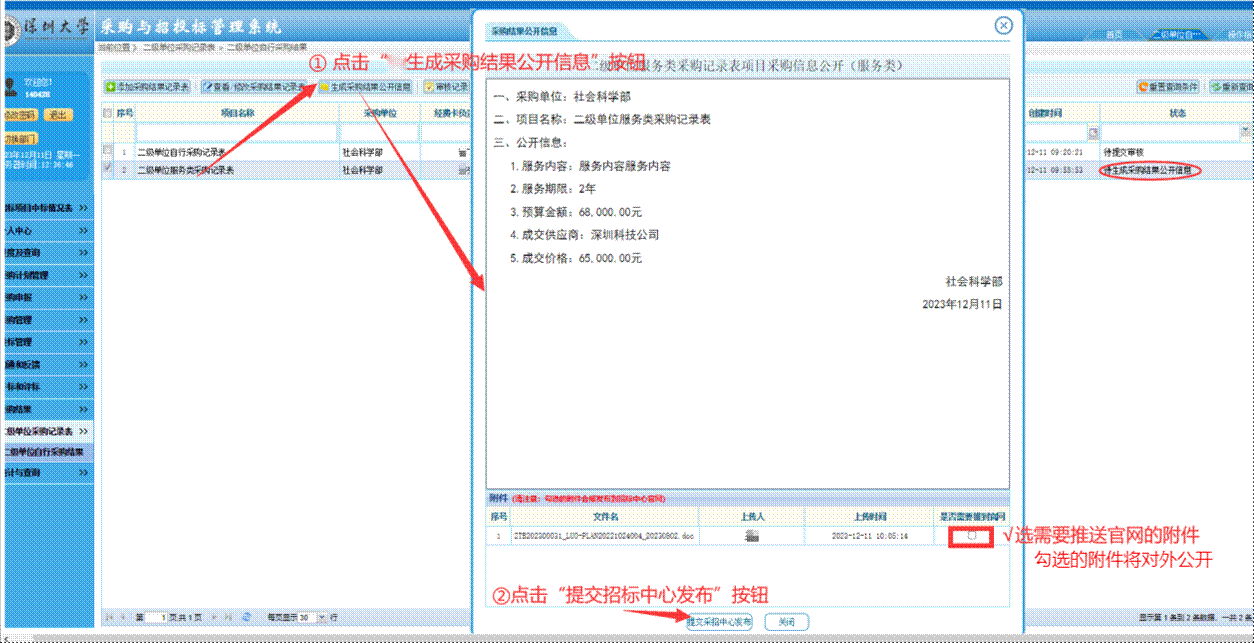The height and width of the screenshot is (643, 1254).
Task: Expand the 个人中心 sidebar menu
Action: pos(45,230)
